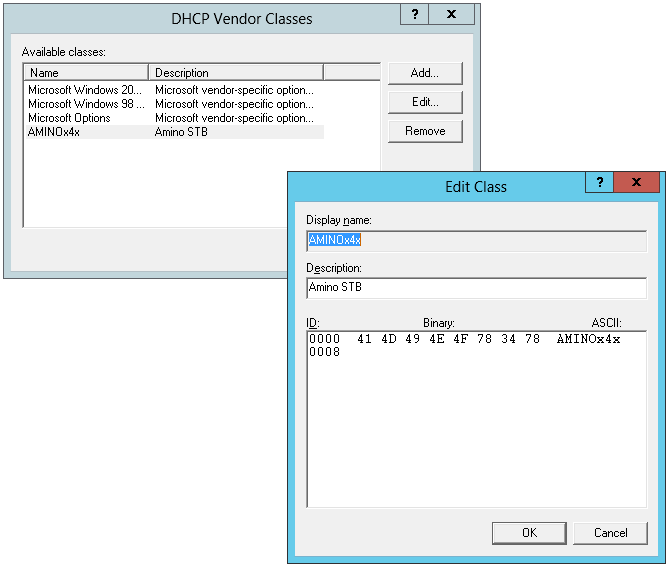Confirm Edit Class with OK
Screen dimensions: 666x568
(529, 533)
